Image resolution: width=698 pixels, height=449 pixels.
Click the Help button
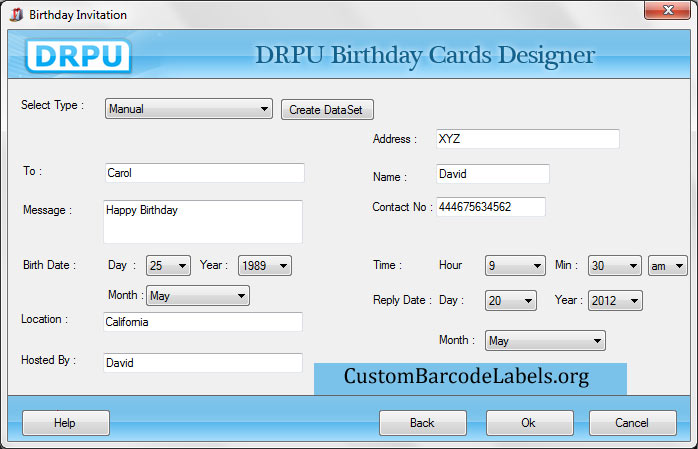point(66,423)
